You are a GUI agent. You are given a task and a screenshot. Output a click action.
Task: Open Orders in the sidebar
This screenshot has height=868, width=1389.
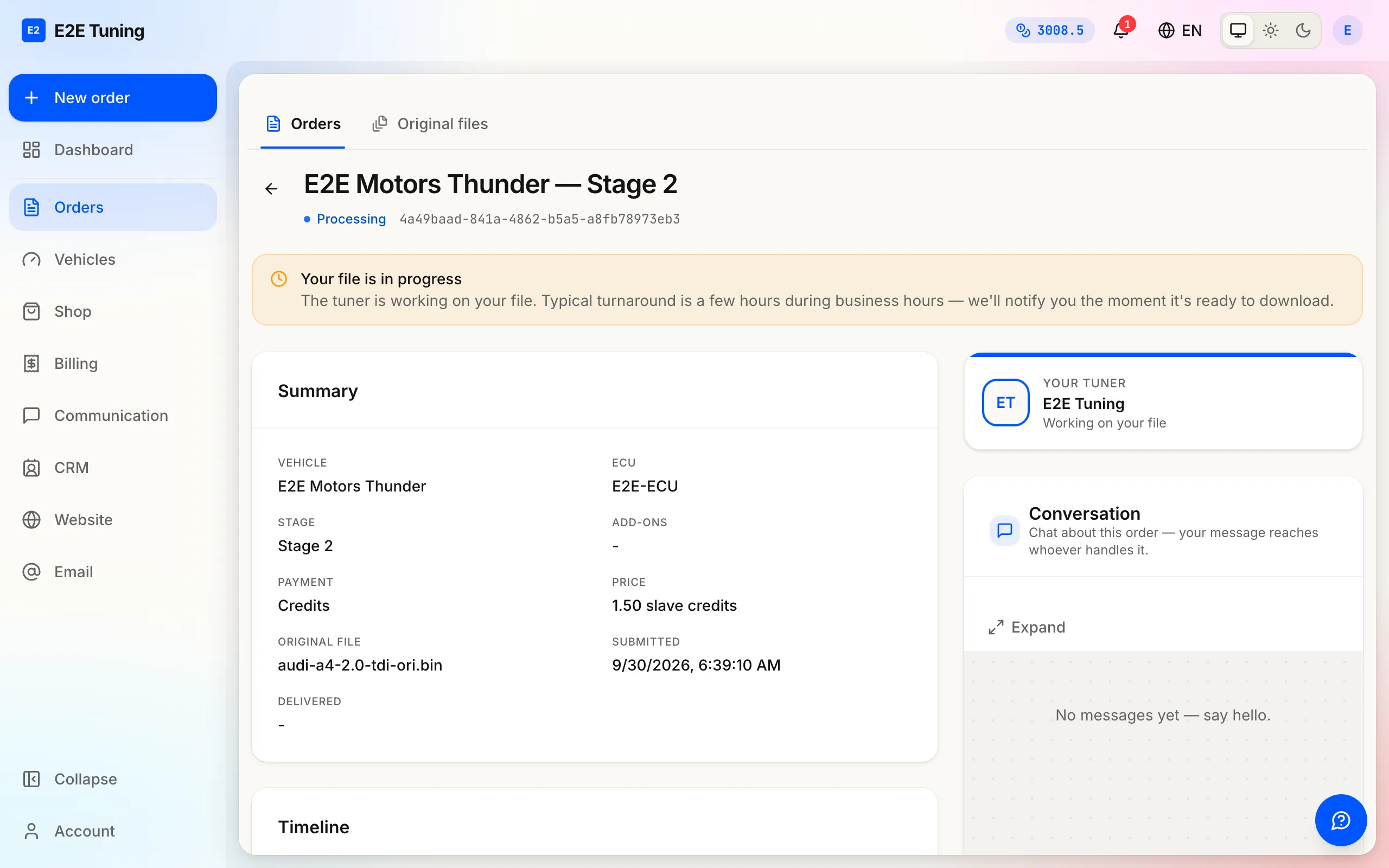(112, 207)
